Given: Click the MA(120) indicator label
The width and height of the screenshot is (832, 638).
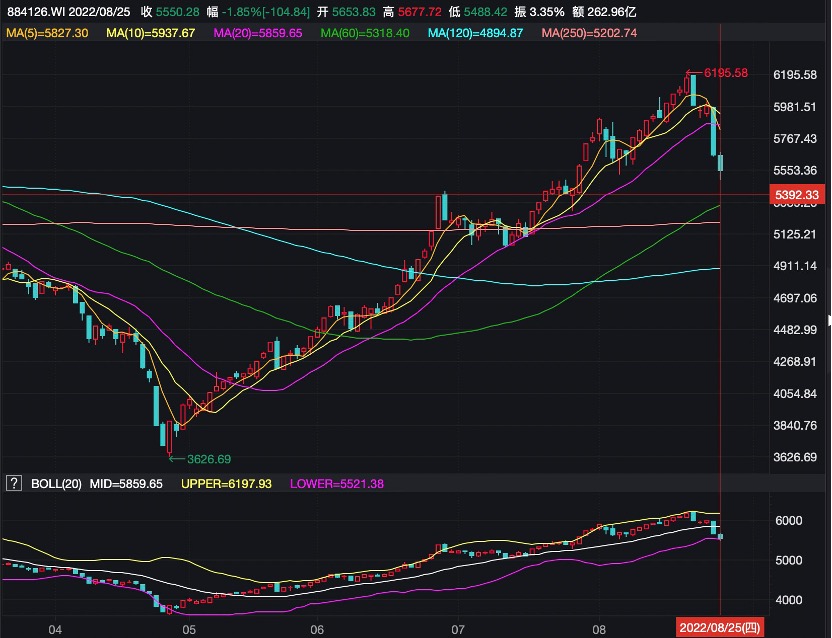Looking at the screenshot, I should 475,33.
